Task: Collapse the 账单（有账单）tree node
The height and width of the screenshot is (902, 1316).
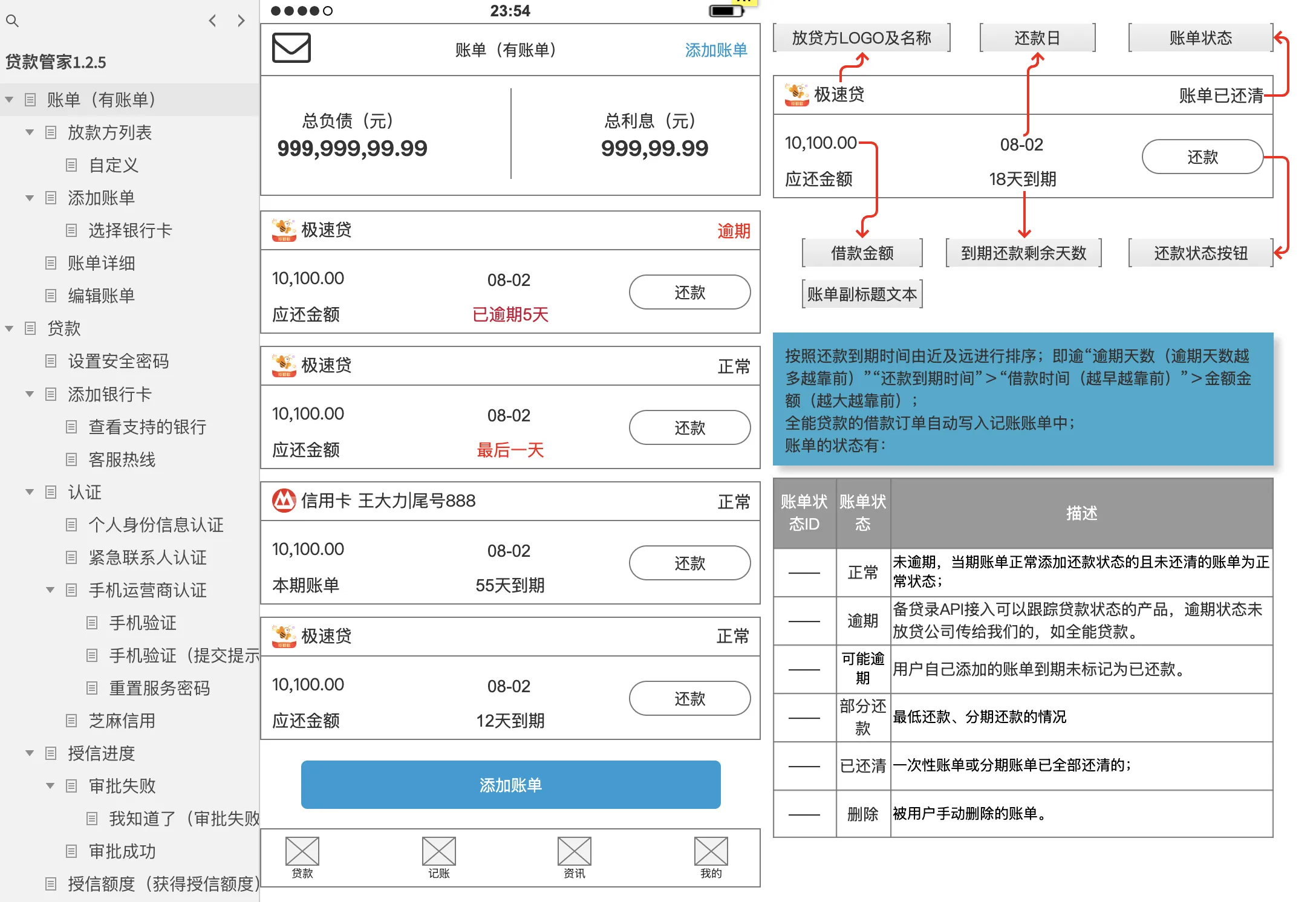Action: pos(8,99)
